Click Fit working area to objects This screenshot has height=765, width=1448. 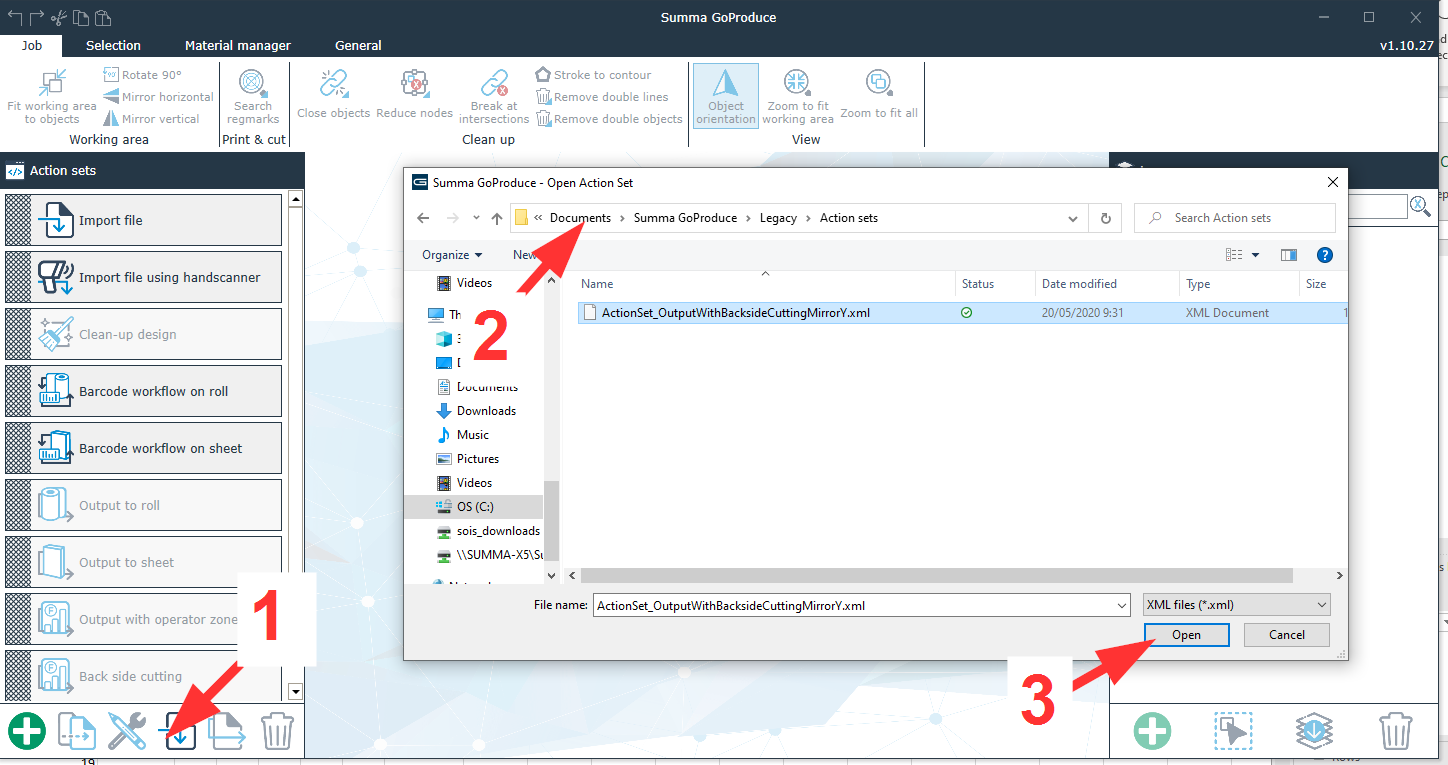click(52, 96)
